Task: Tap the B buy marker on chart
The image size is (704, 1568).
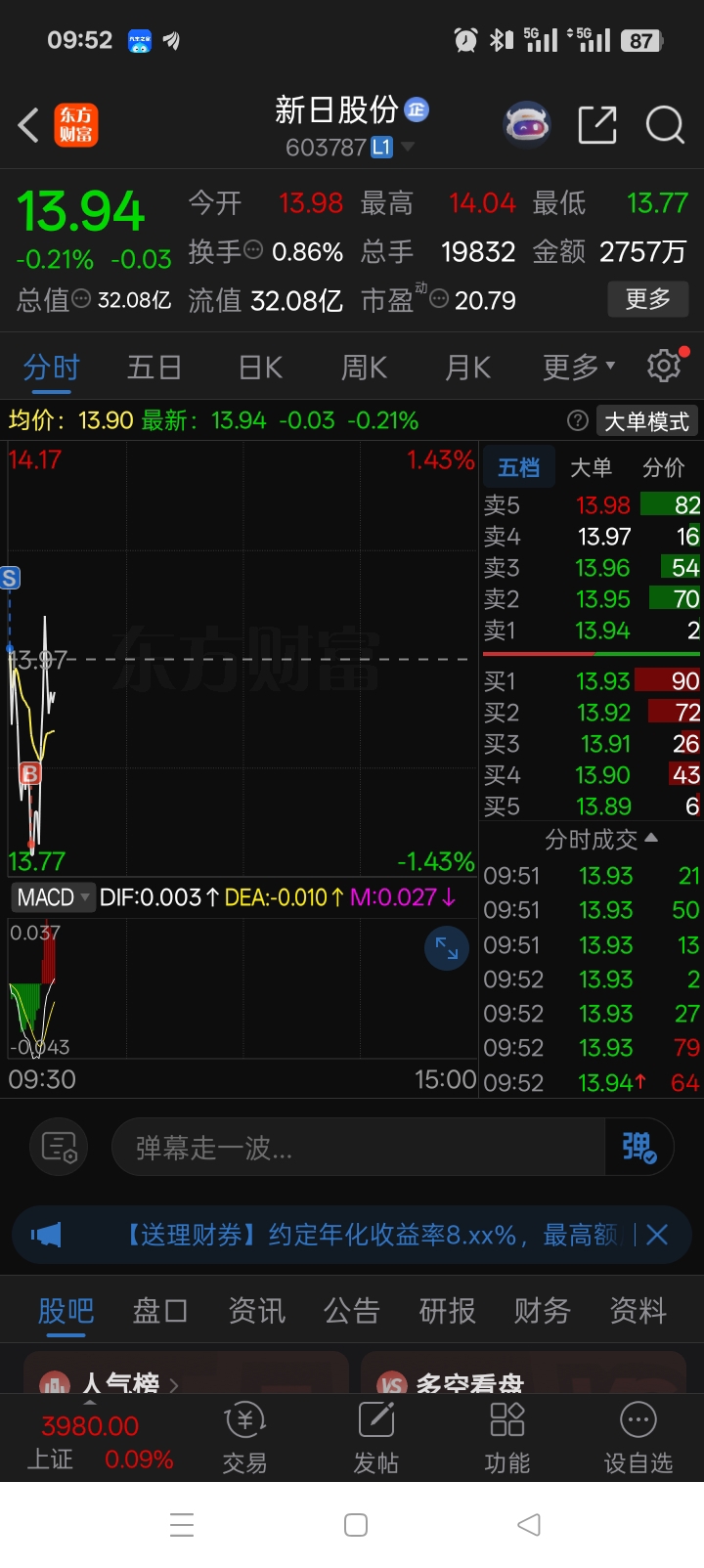Action: (x=30, y=774)
